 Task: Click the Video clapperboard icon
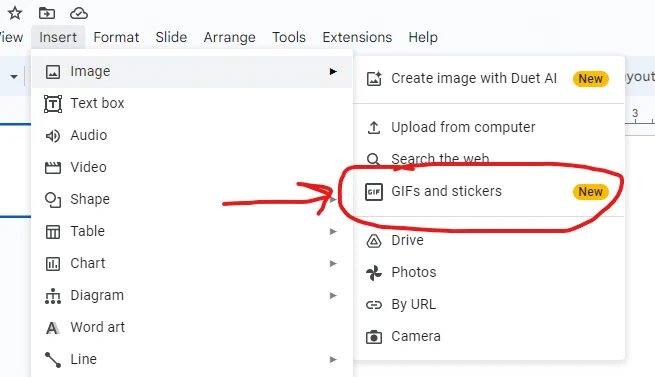[53, 168]
